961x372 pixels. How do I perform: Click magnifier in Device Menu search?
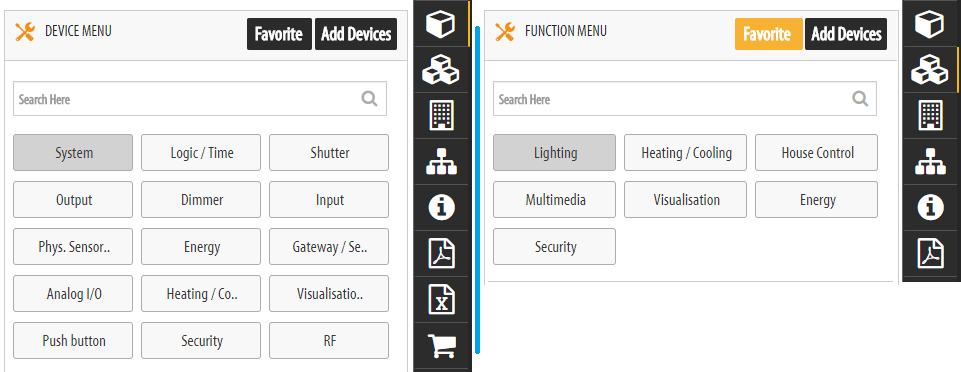369,99
